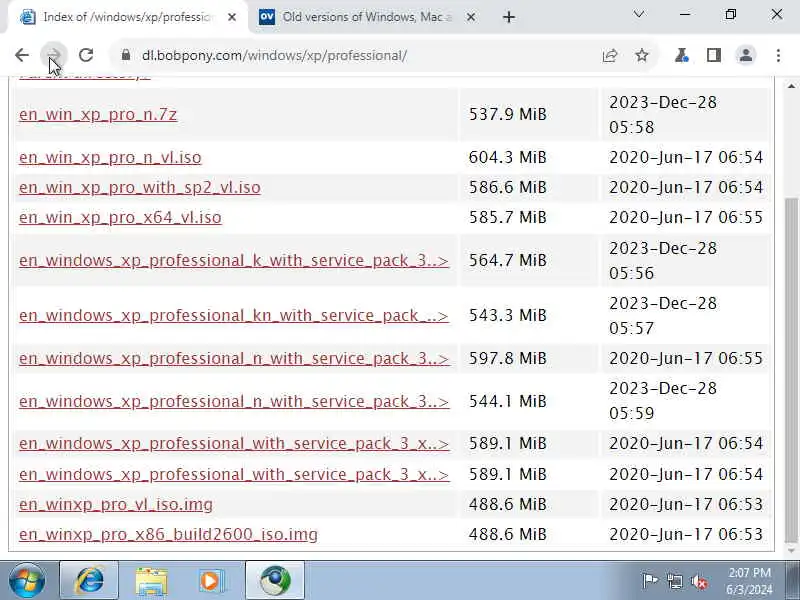
Task: Click the 2023-Dec-28 05:59 date cell
Action: [685, 401]
